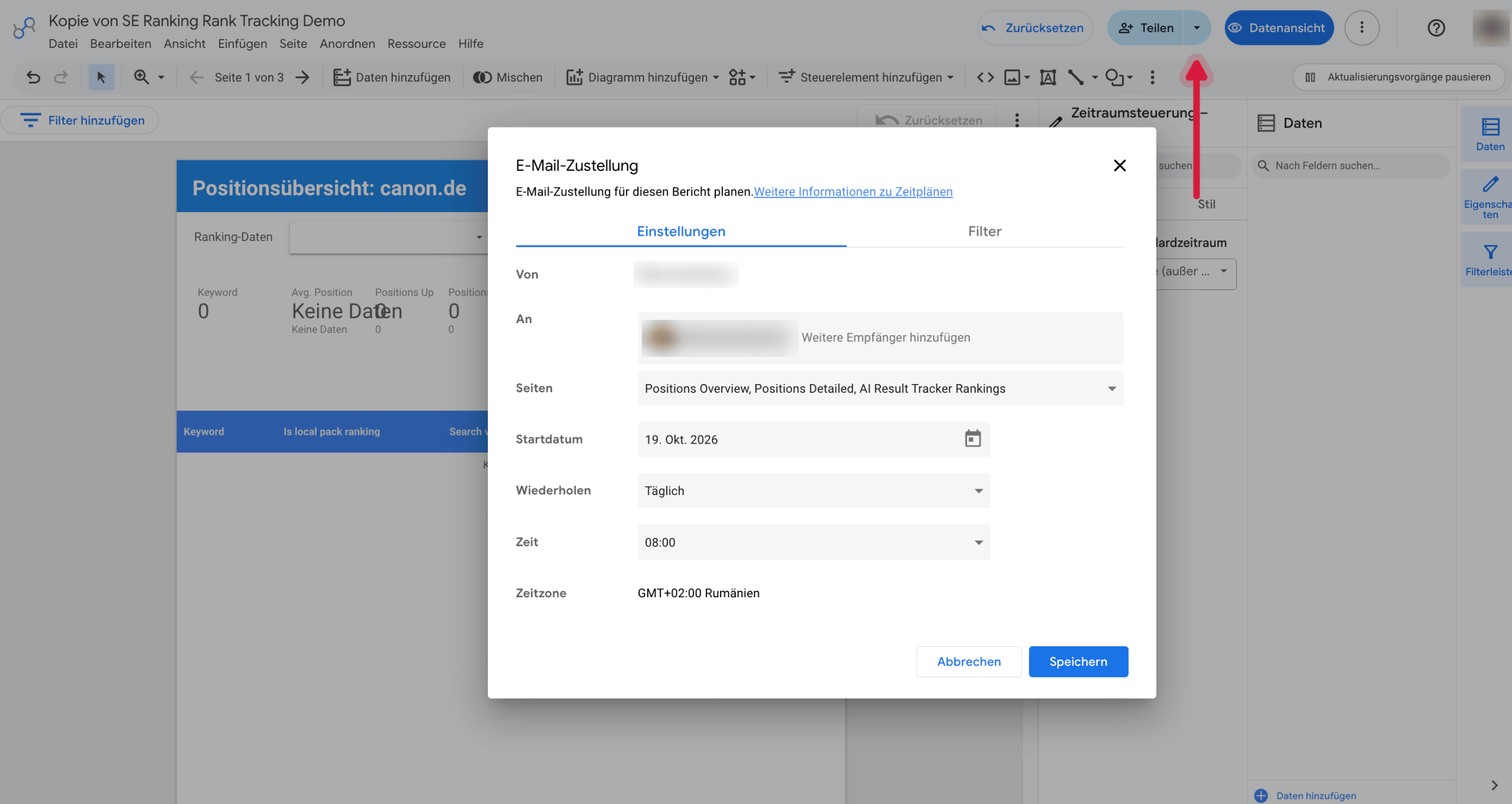Go to previous page arrow
1512x804 pixels.
pyautogui.click(x=195, y=77)
